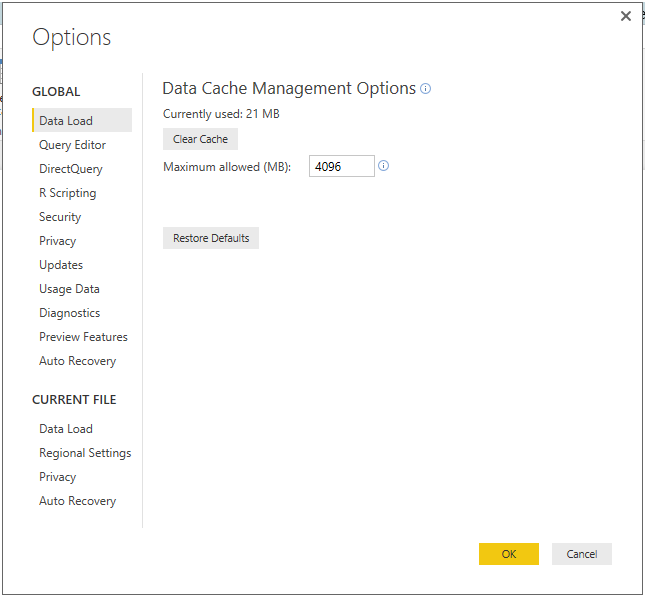This screenshot has height=596, width=645.
Task: Open Regional Settings
Action: tap(85, 453)
